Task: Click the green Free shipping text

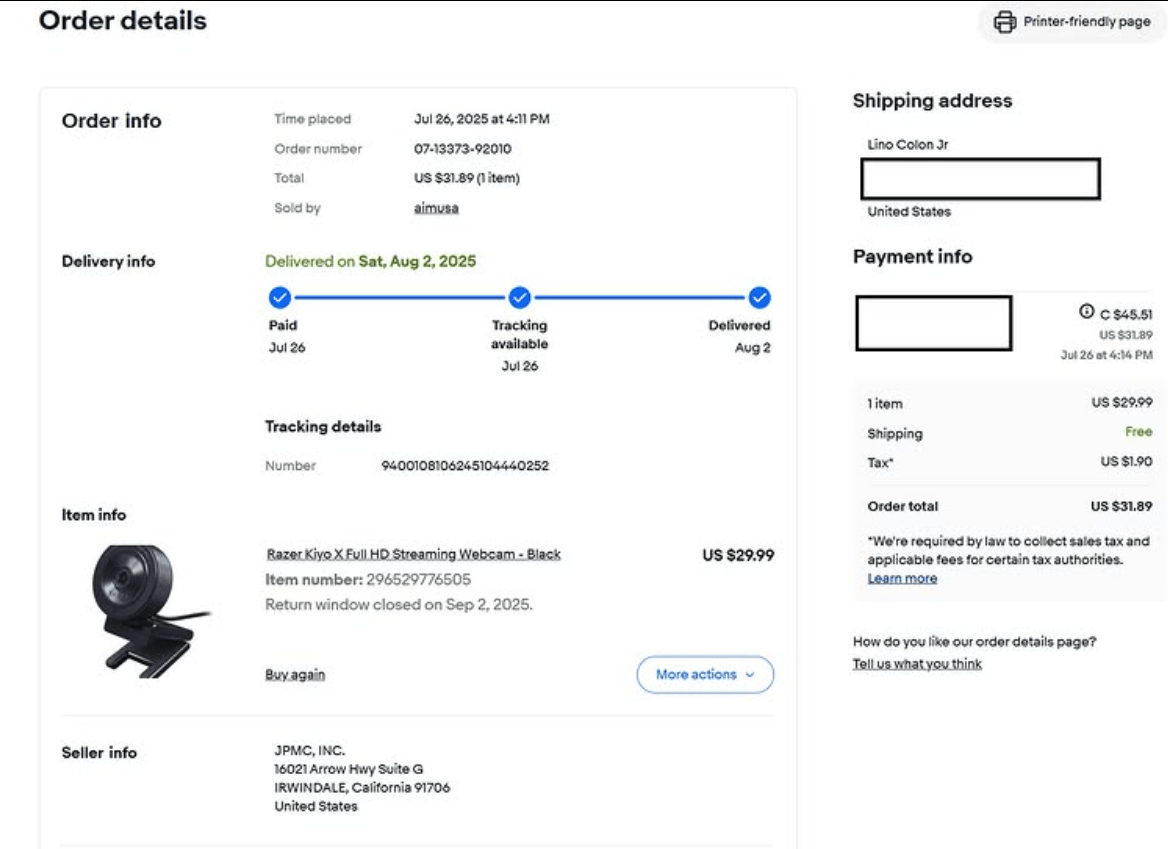Action: [1138, 431]
